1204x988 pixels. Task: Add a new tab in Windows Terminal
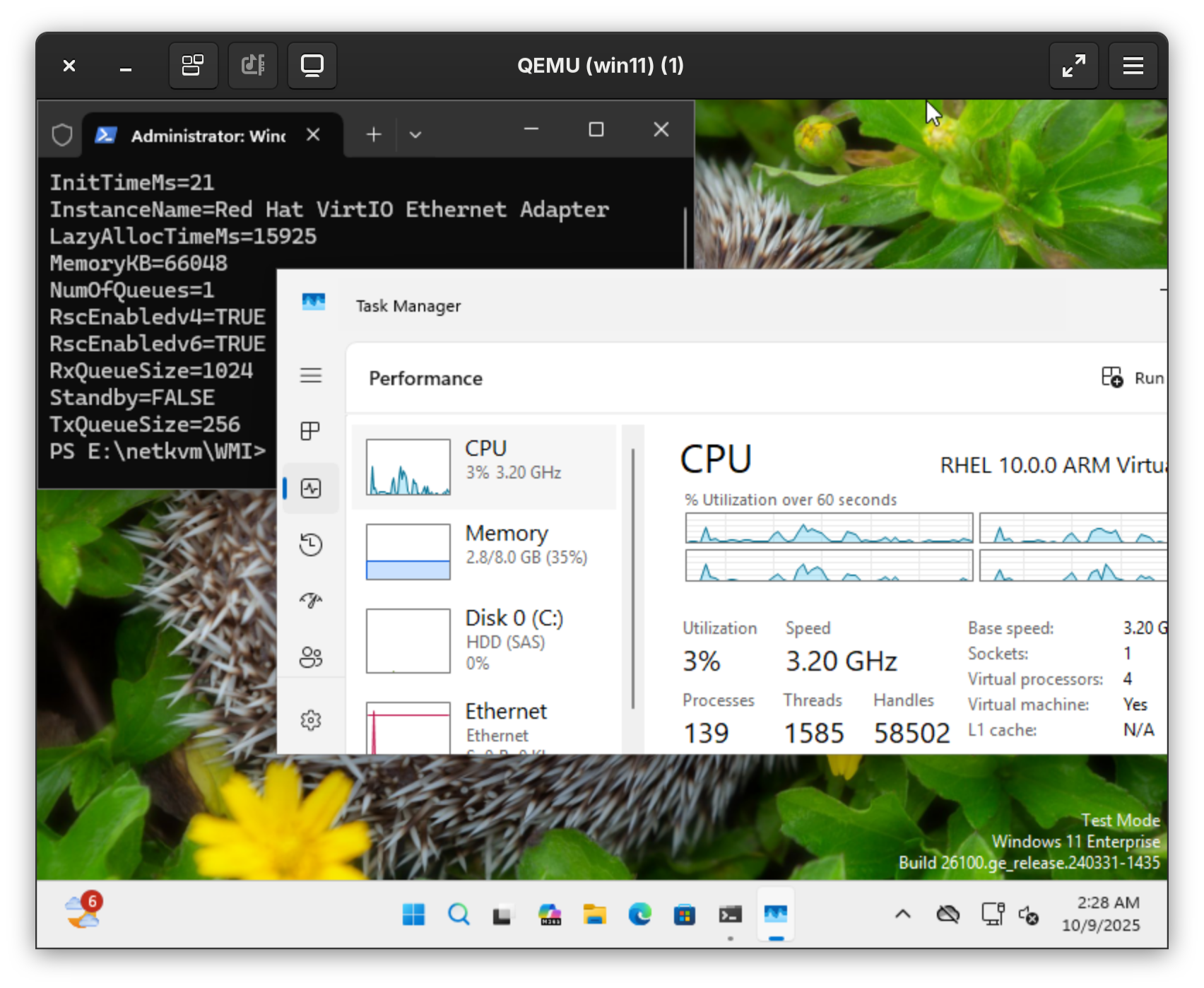(374, 134)
